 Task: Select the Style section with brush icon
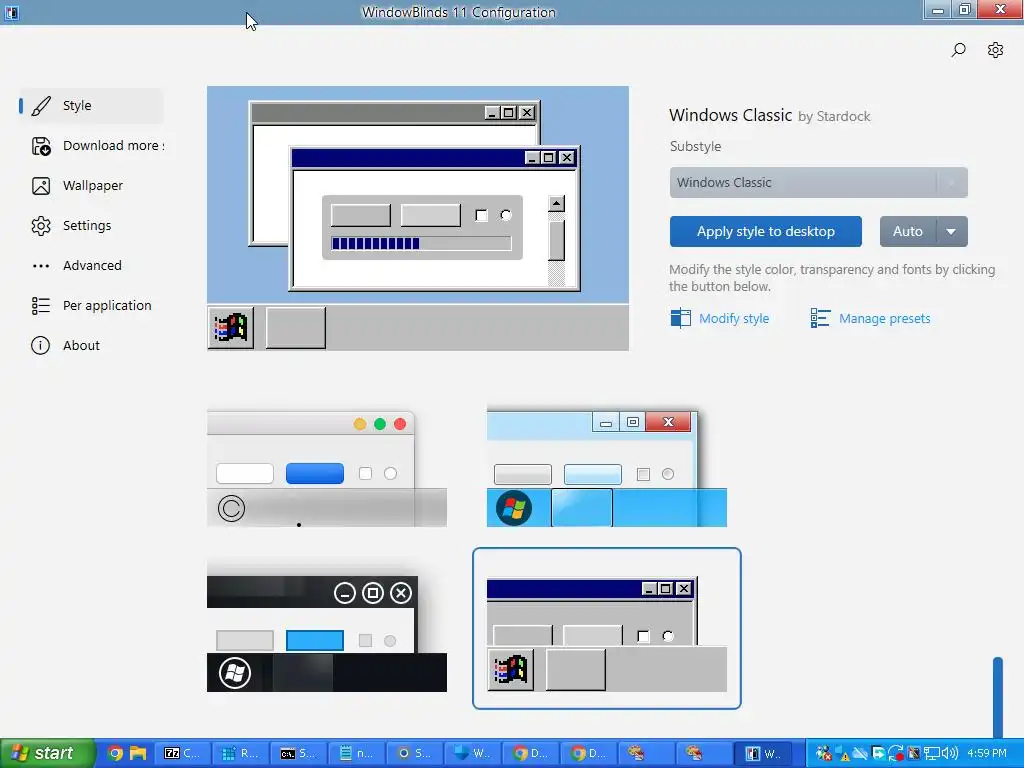coord(91,106)
